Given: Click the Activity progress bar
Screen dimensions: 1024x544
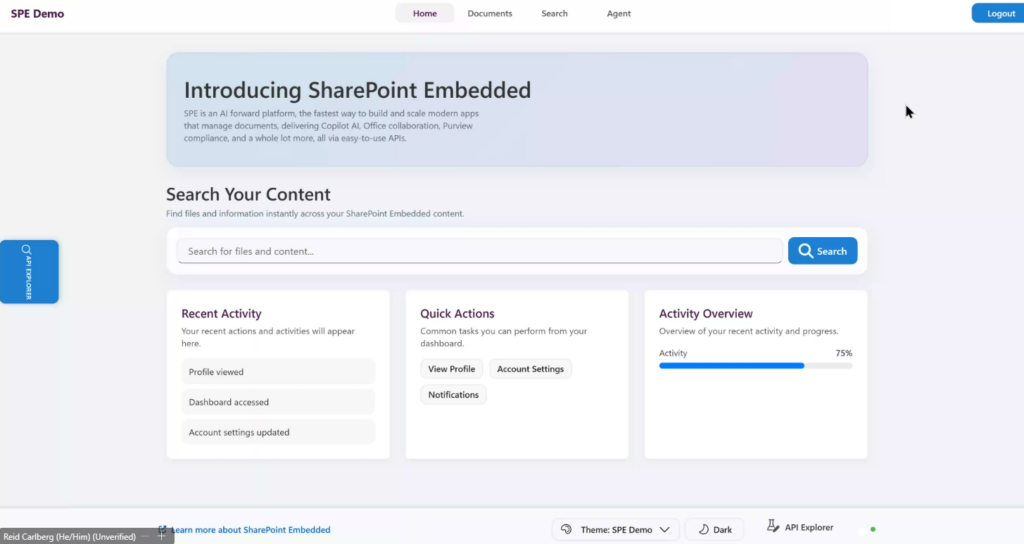Looking at the screenshot, I should point(756,366).
